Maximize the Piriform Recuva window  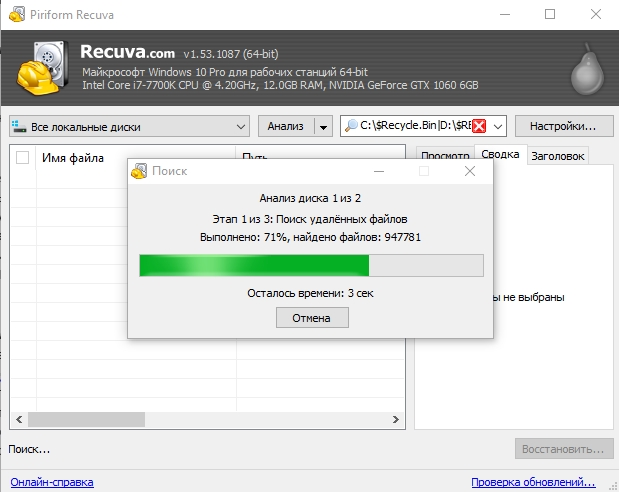click(550, 15)
